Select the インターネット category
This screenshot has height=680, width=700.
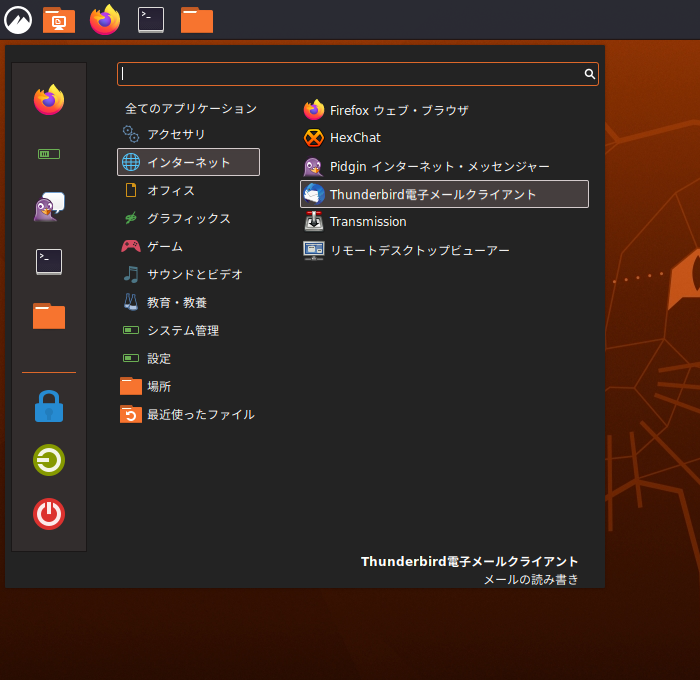[x=188, y=162]
